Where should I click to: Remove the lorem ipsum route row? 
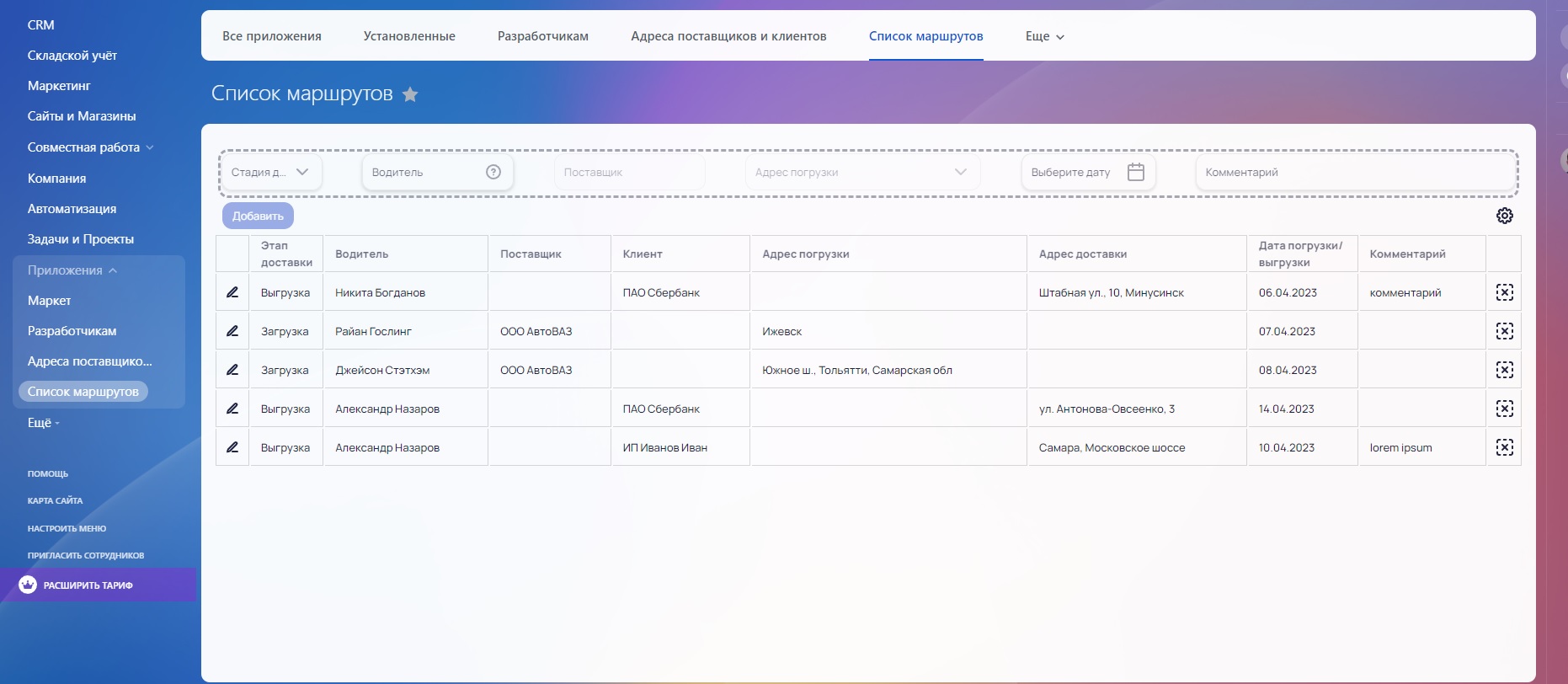click(1504, 447)
